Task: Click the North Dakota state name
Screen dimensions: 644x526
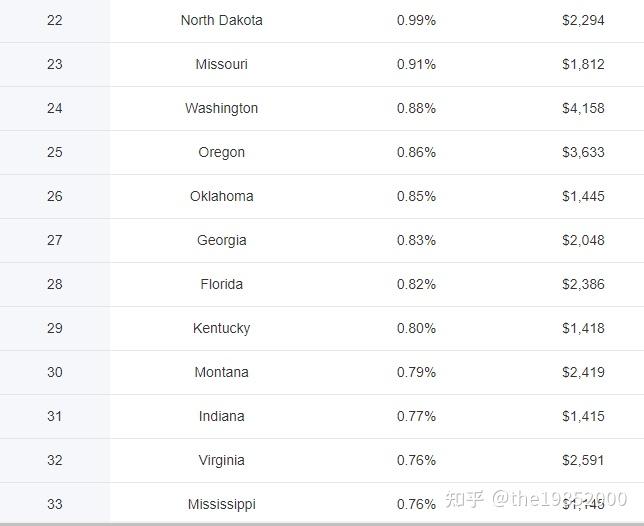Action: tap(222, 20)
